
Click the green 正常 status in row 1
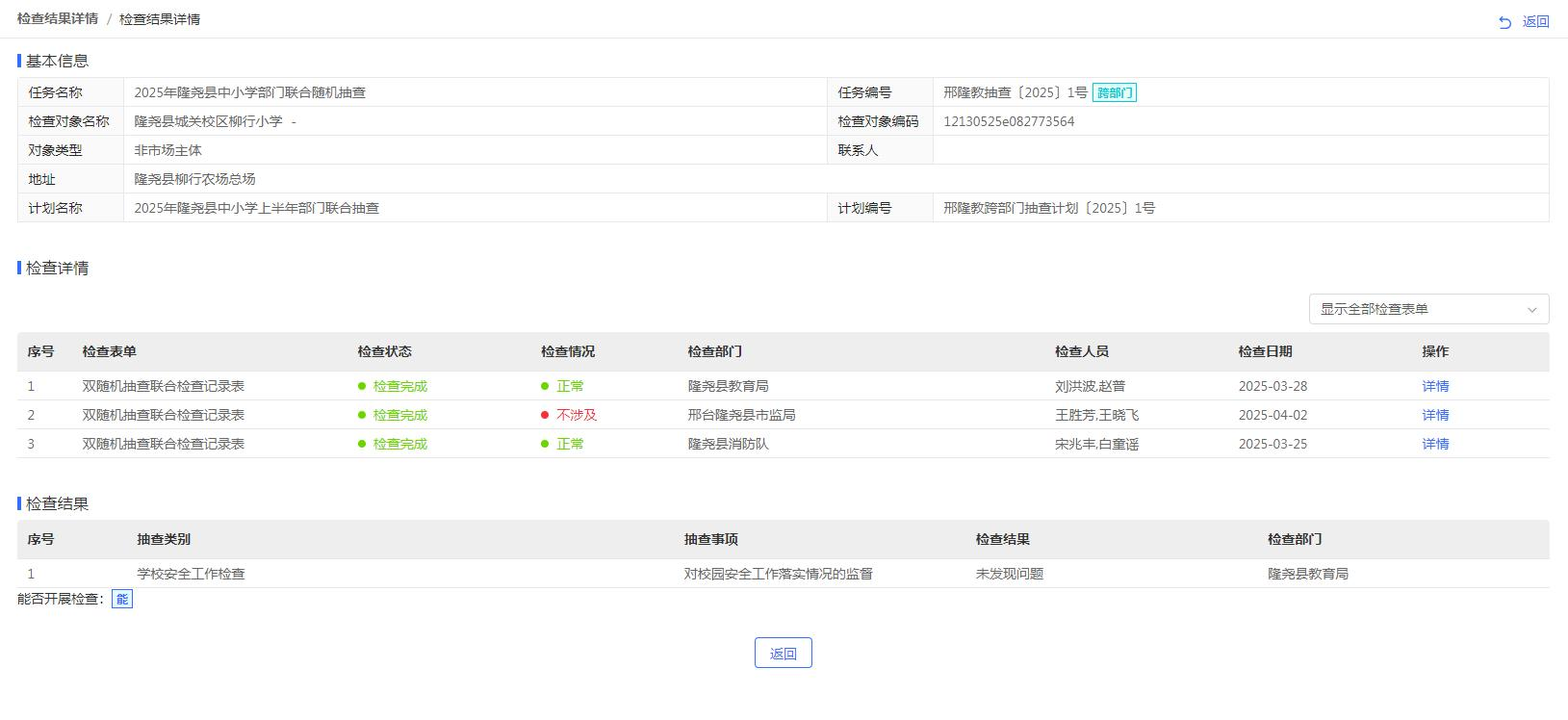tap(569, 386)
